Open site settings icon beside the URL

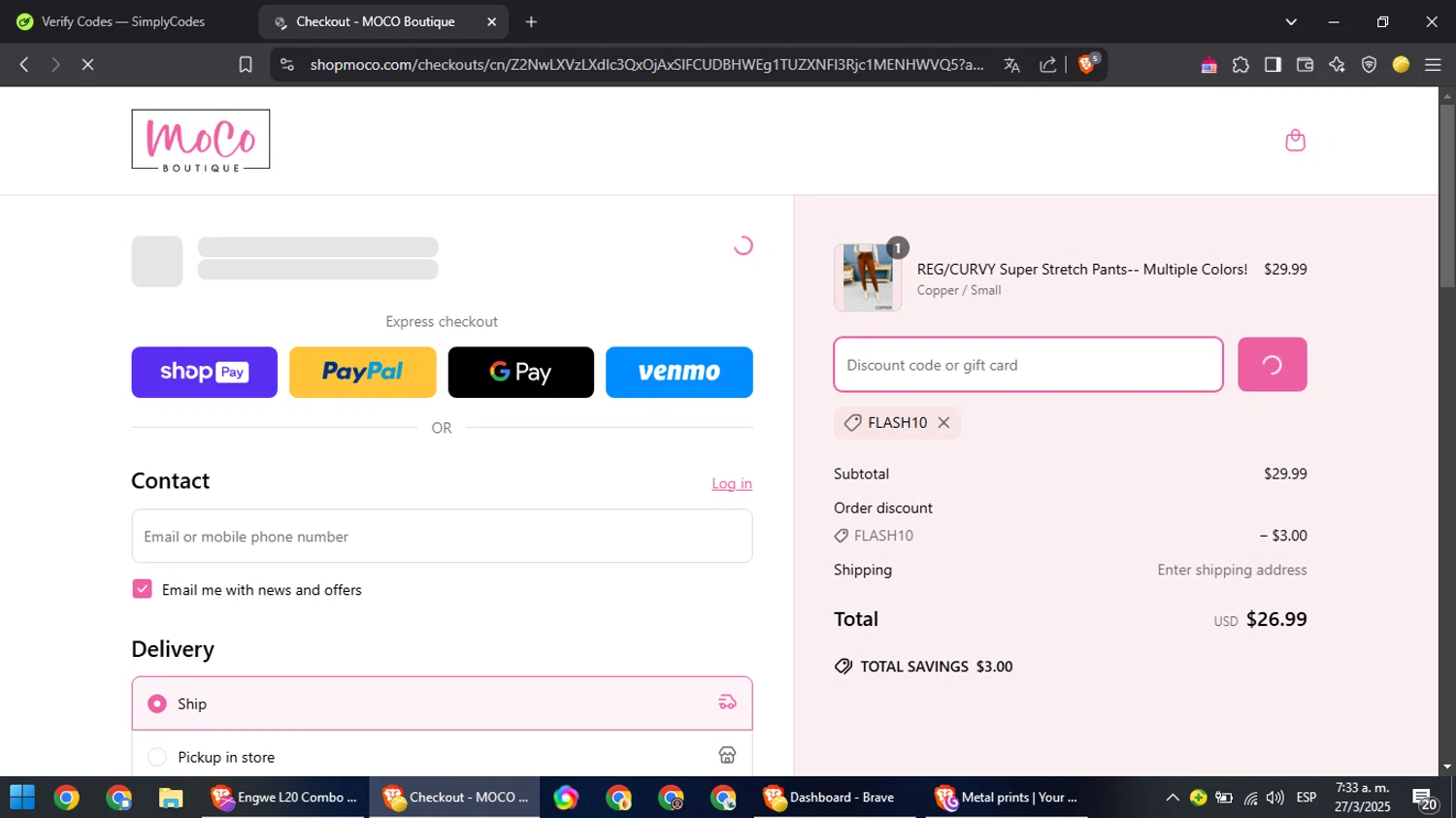coord(286,65)
